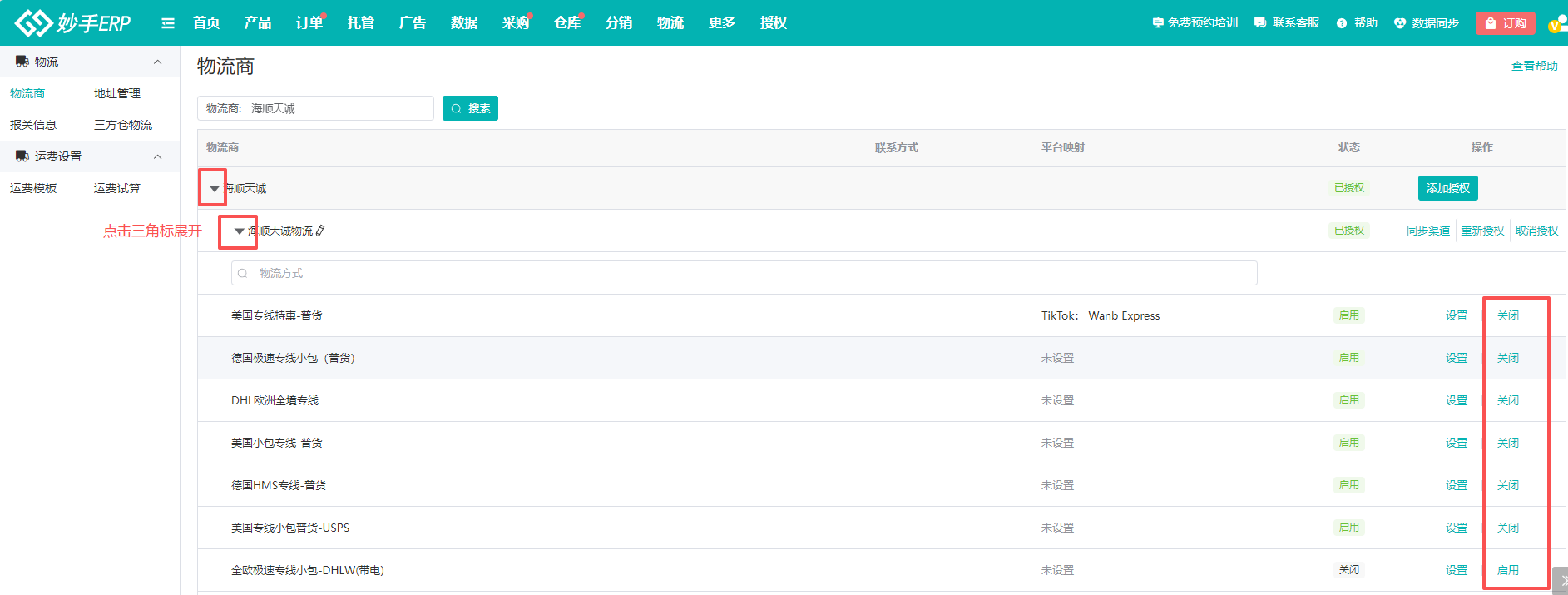1568x595 pixels.
Task: Collapse the 运费设置 sidebar section
Action: tap(157, 156)
